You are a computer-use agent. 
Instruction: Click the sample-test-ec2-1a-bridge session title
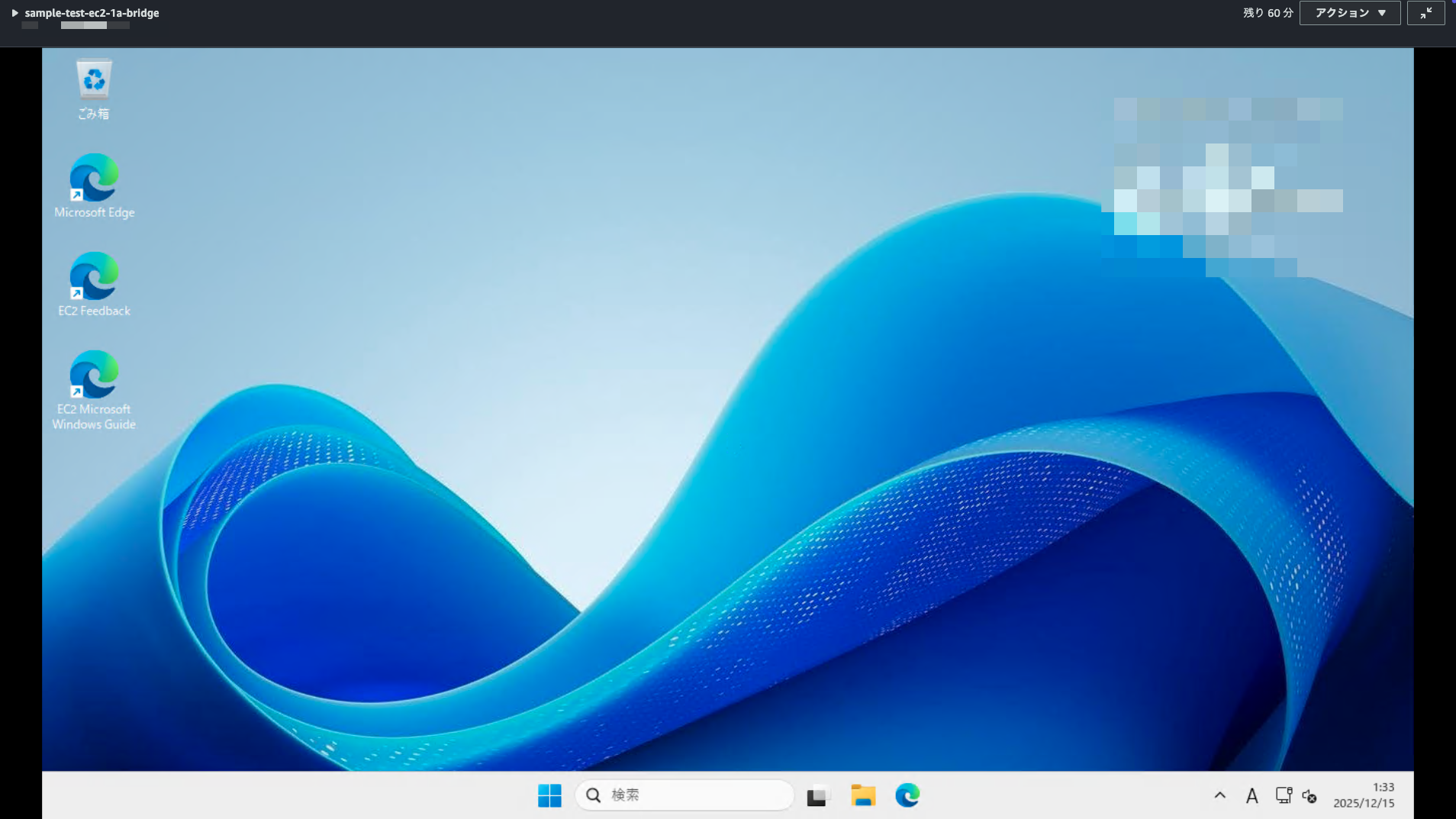click(x=92, y=13)
